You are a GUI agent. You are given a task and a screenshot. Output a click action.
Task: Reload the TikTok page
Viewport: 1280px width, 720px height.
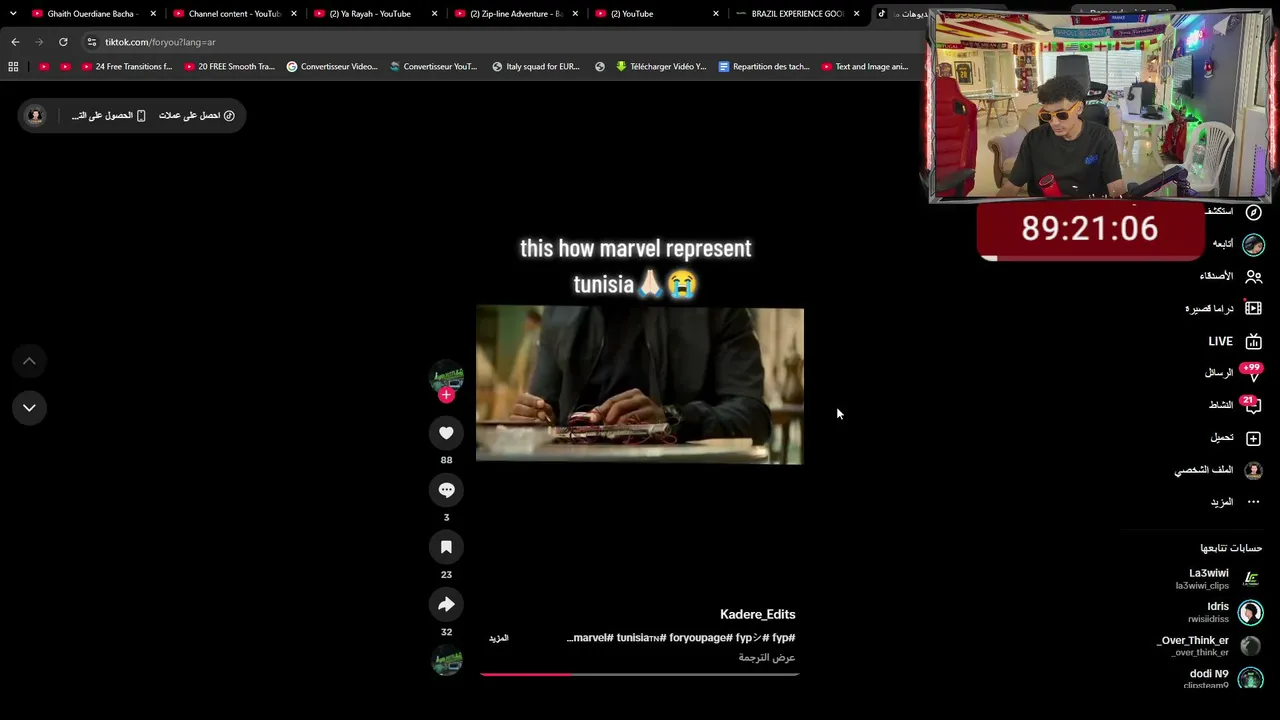(63, 42)
